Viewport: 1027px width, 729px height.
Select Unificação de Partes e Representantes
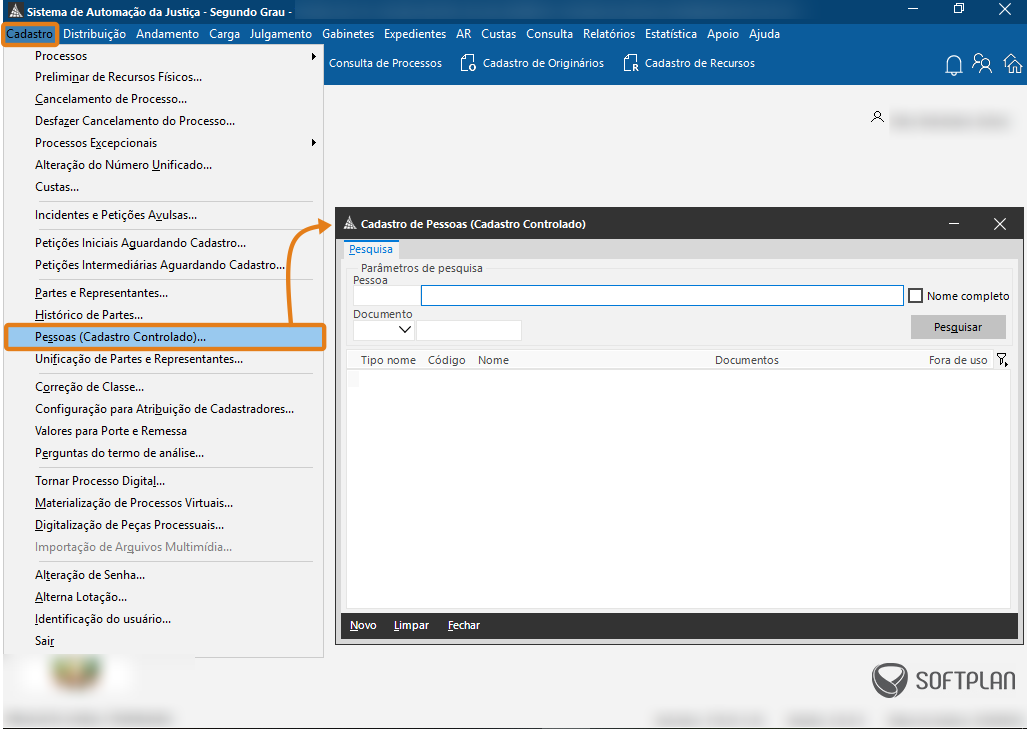139,359
